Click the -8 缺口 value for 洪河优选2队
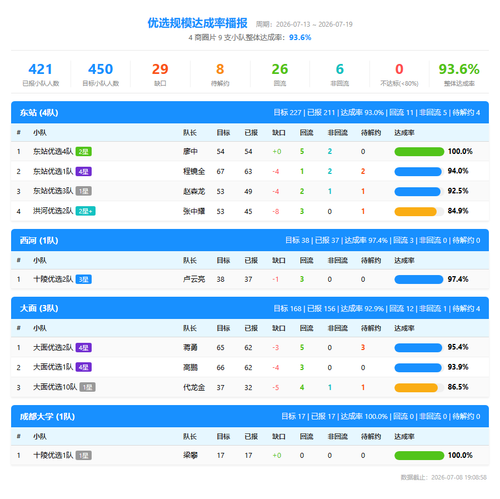 [x=276, y=211]
